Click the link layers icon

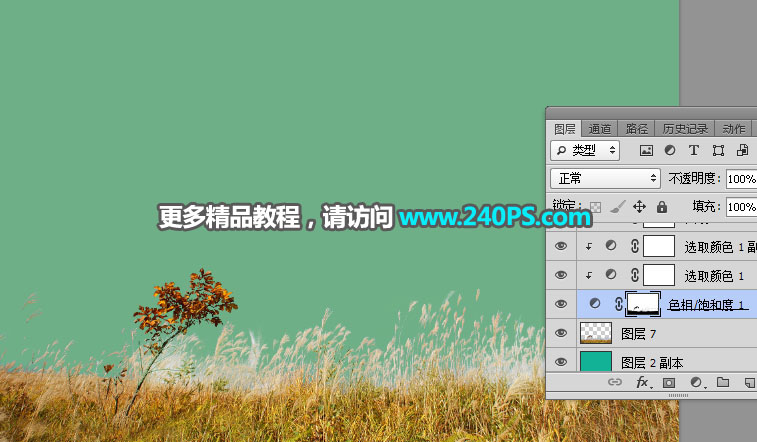click(615, 382)
